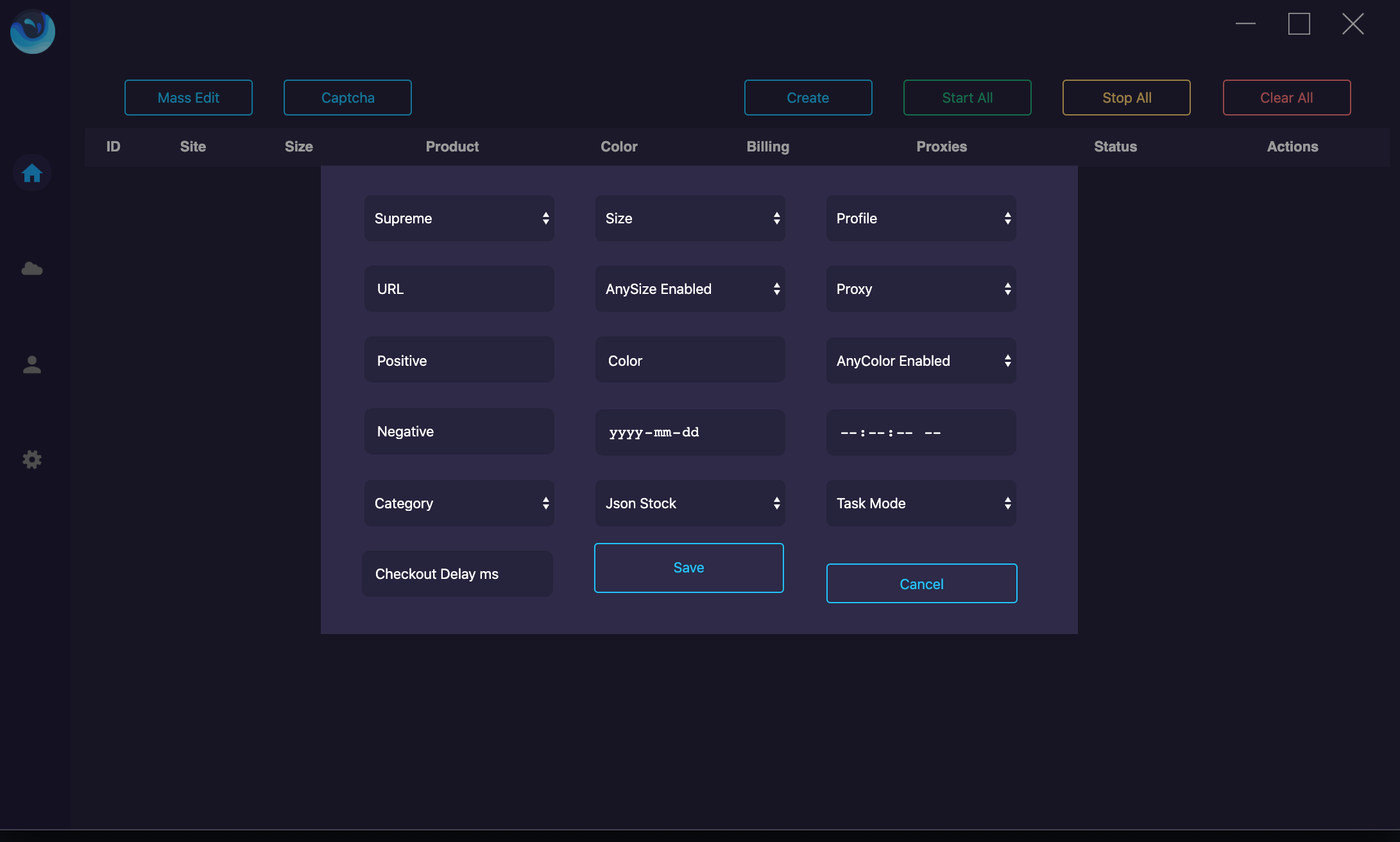Cancel the task creation form
Image resolution: width=1400 pixels, height=842 pixels.
coord(921,583)
